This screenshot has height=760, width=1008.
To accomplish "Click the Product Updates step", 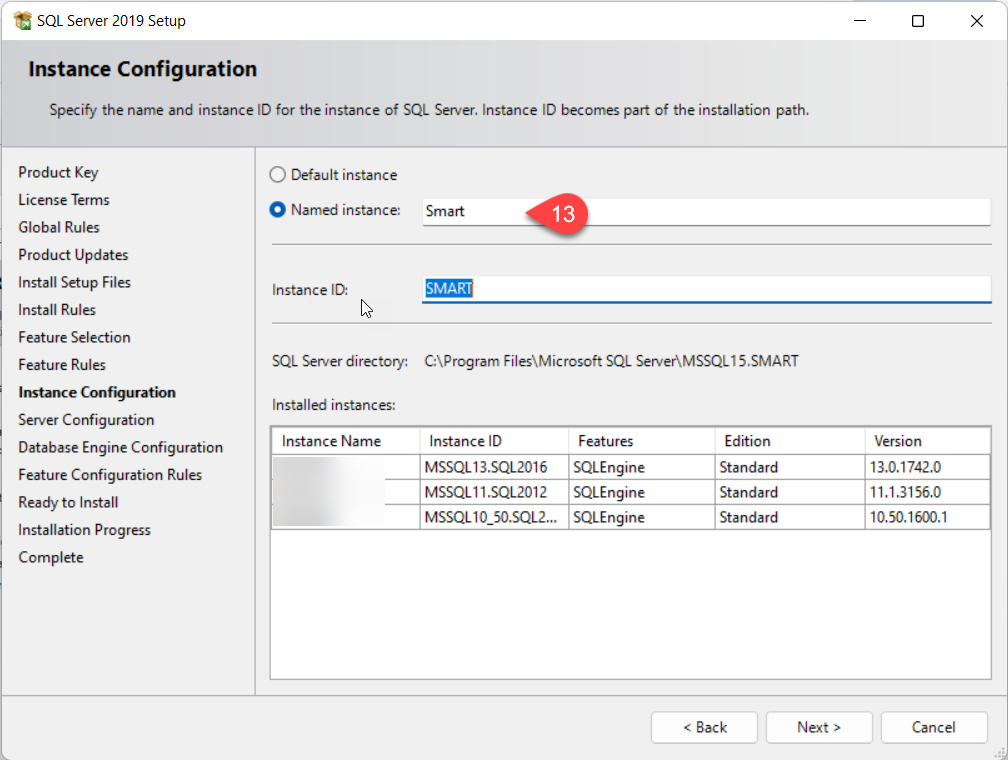I will (73, 255).
